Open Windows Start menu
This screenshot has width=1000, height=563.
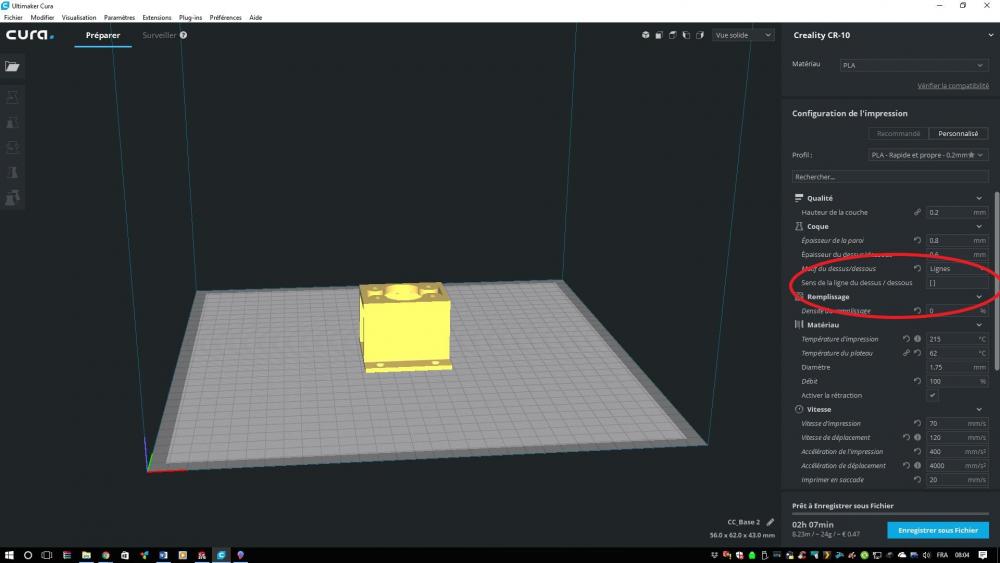pos(9,555)
